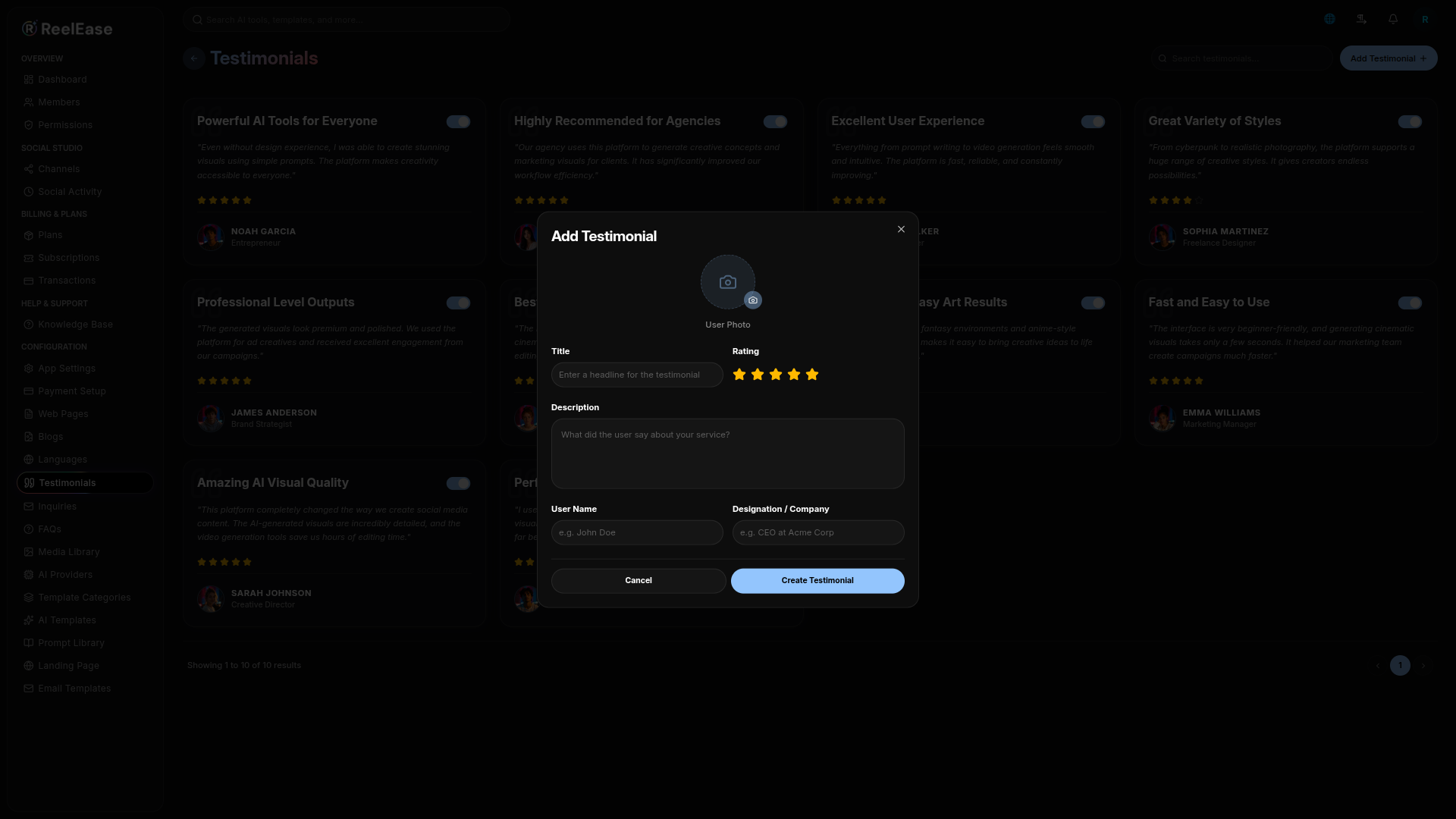
Task: Click Add Testimonial button in header
Action: tap(1389, 58)
